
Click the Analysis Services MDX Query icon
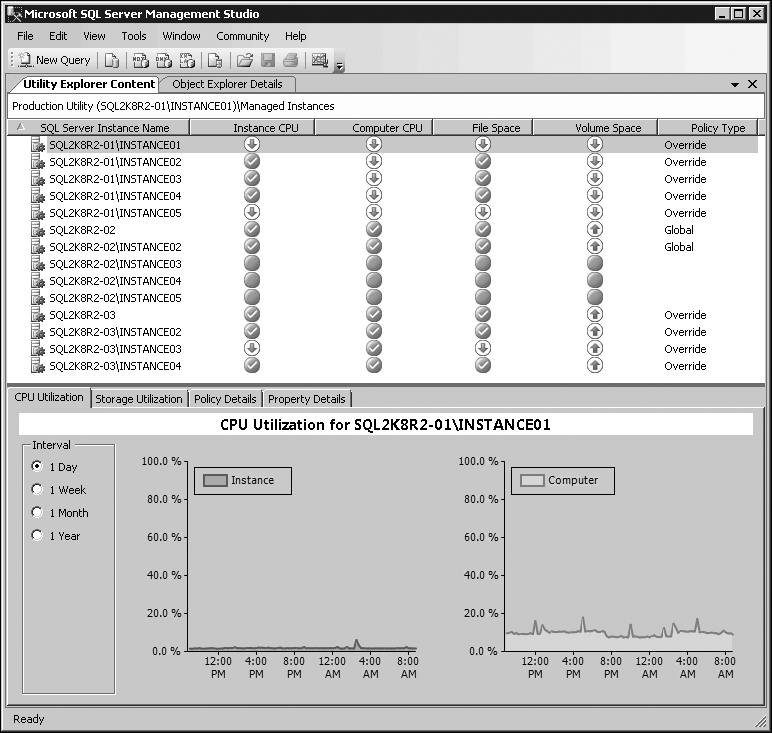(141, 61)
